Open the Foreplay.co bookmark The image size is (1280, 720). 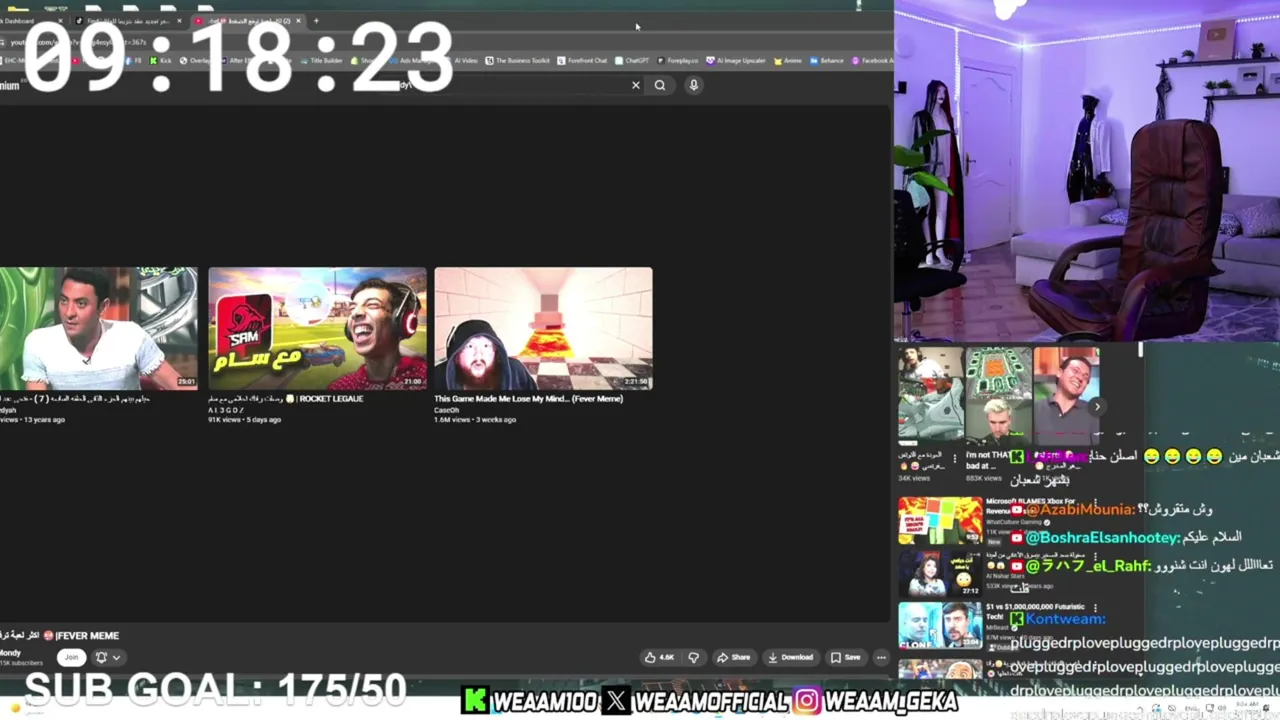tap(678, 60)
